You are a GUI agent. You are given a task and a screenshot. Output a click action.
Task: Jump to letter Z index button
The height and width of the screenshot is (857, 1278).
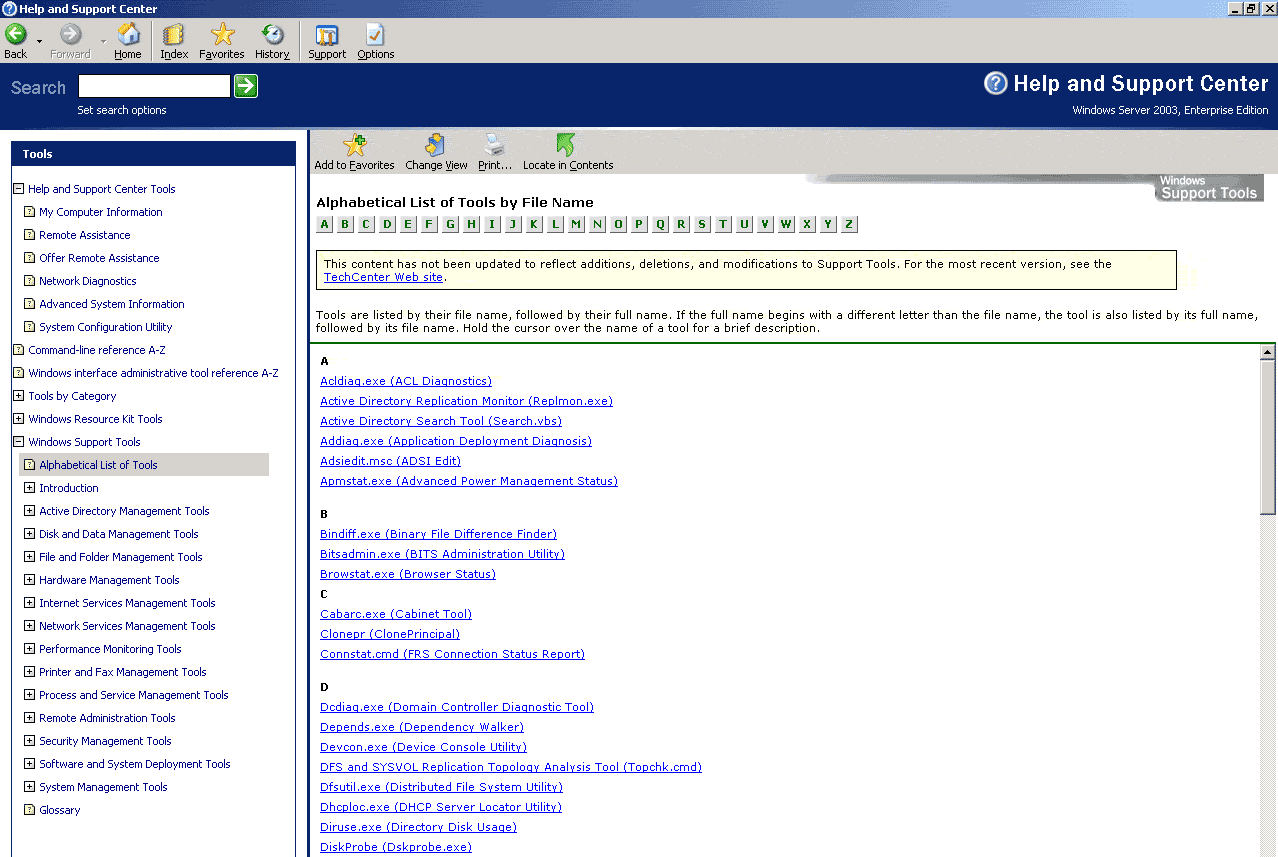(x=849, y=224)
